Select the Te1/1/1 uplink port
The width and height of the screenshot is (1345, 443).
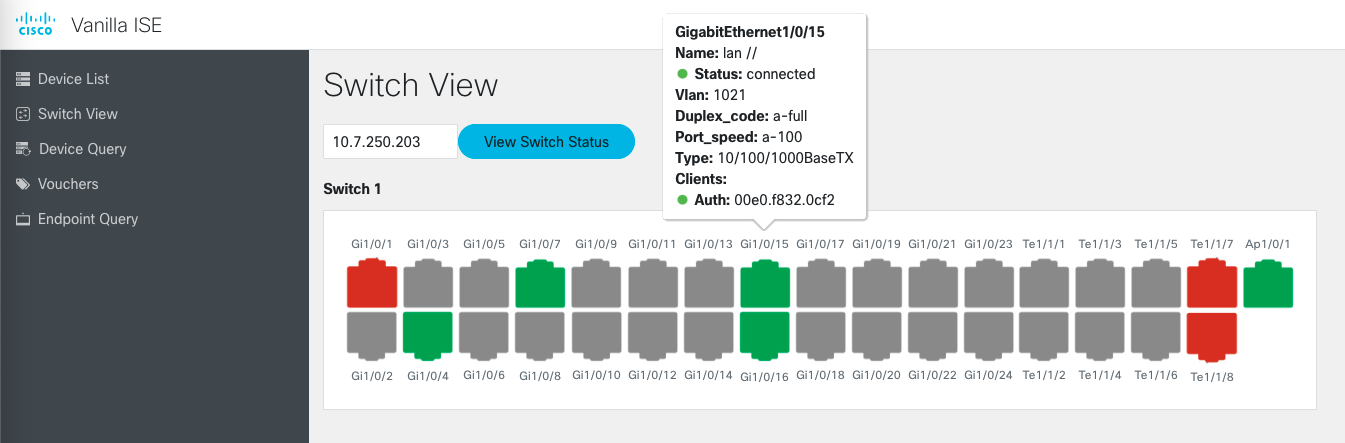[1045, 283]
